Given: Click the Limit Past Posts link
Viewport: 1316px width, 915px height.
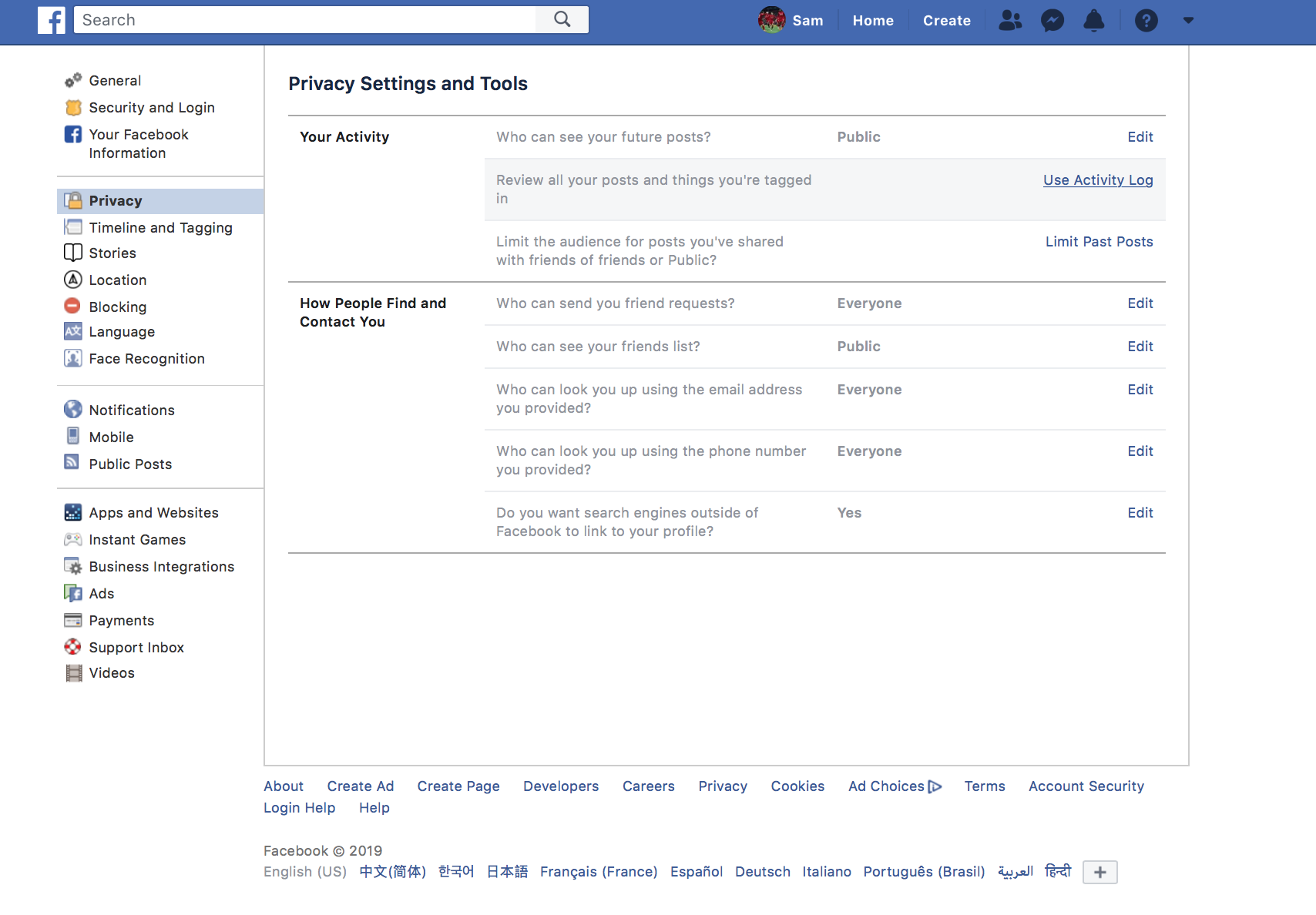Looking at the screenshot, I should point(1099,242).
